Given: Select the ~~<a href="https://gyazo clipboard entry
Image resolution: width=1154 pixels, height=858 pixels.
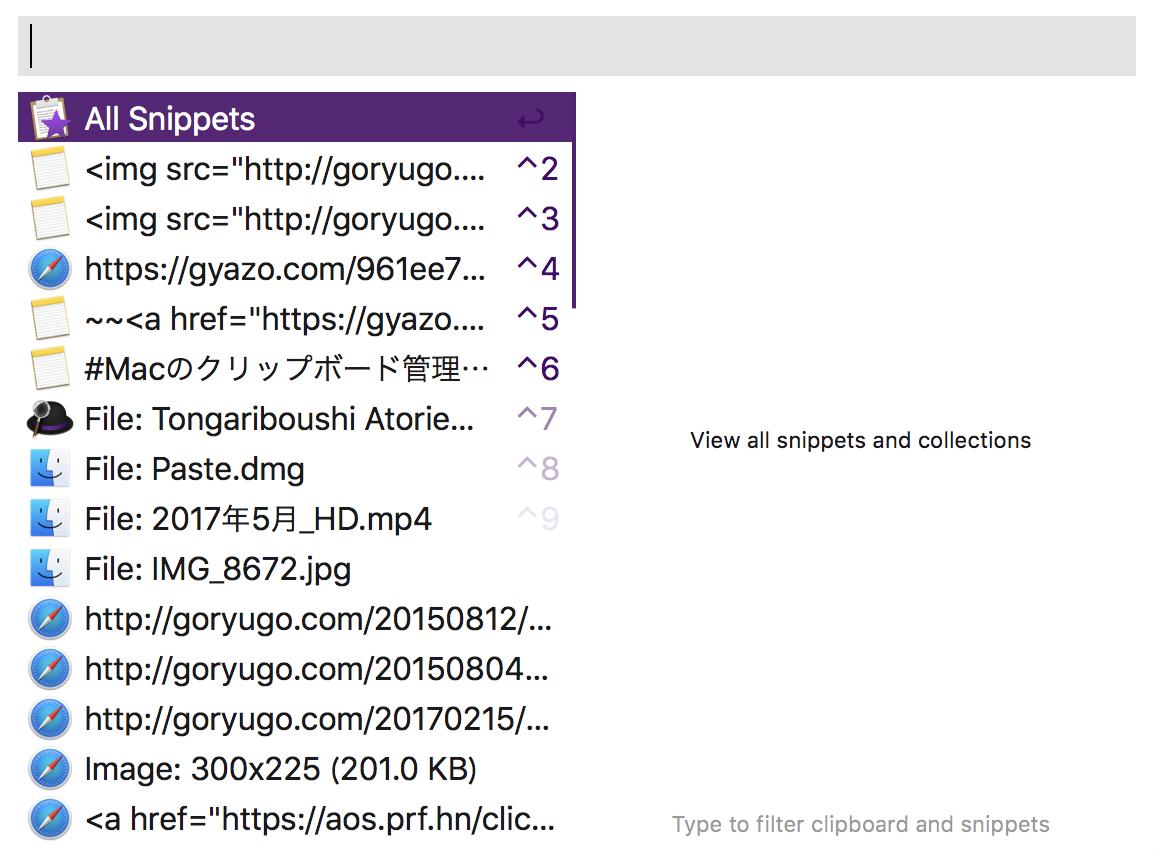Looking at the screenshot, I should (x=285, y=319).
